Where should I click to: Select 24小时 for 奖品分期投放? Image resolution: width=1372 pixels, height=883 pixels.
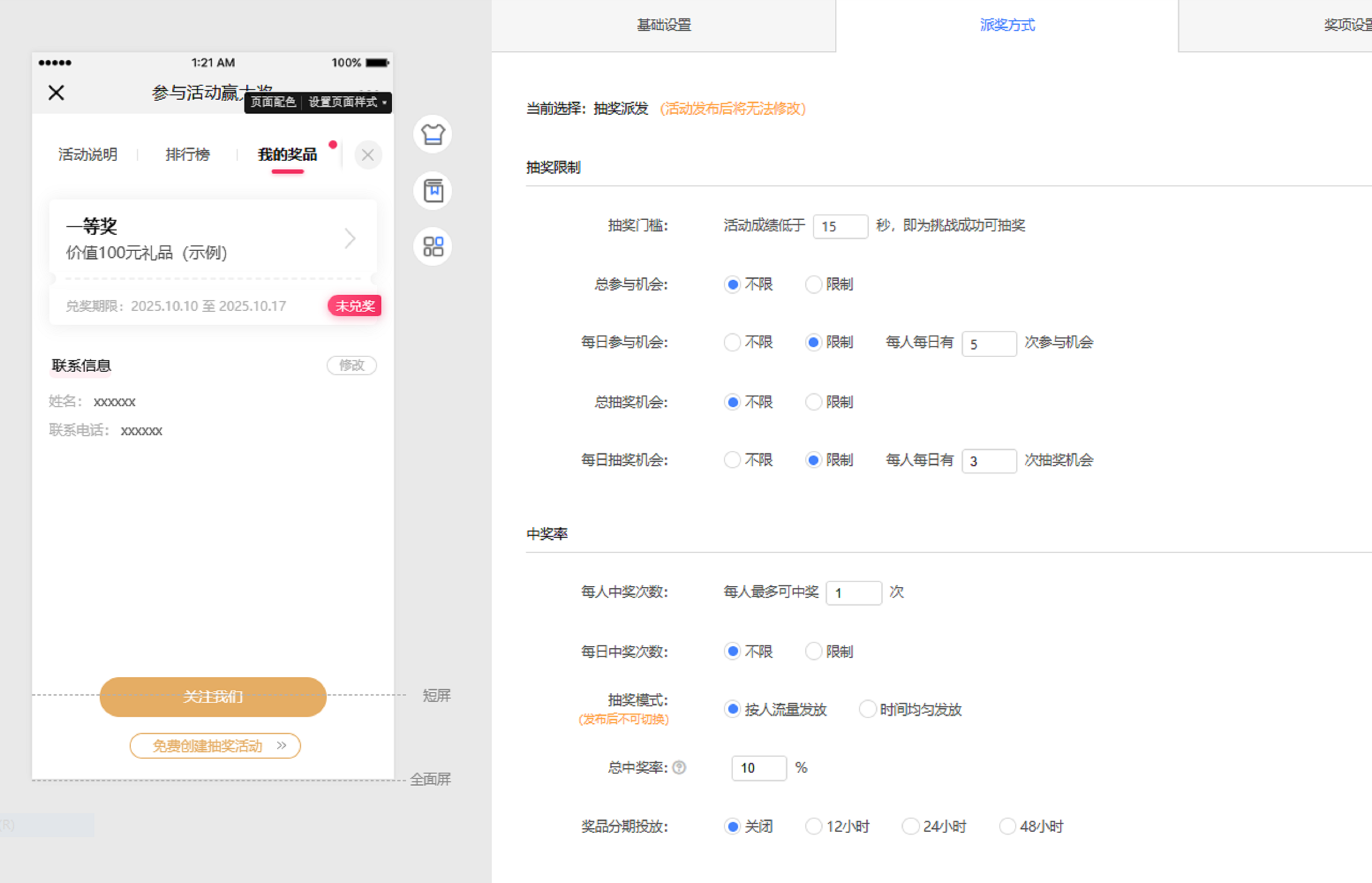click(911, 826)
